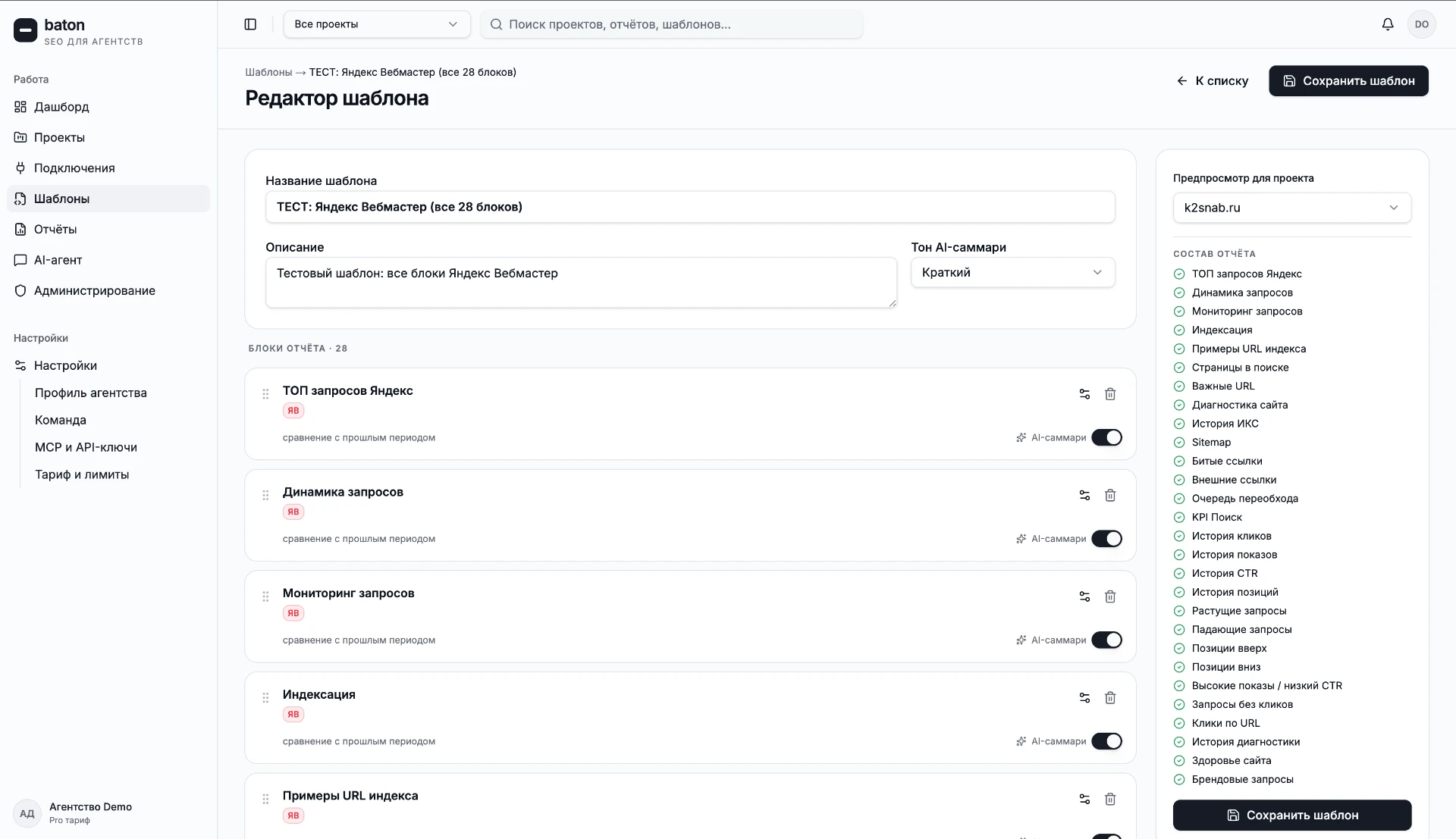Click Брендовые запросы in report composition
The width and height of the screenshot is (1456, 839).
tap(1242, 780)
